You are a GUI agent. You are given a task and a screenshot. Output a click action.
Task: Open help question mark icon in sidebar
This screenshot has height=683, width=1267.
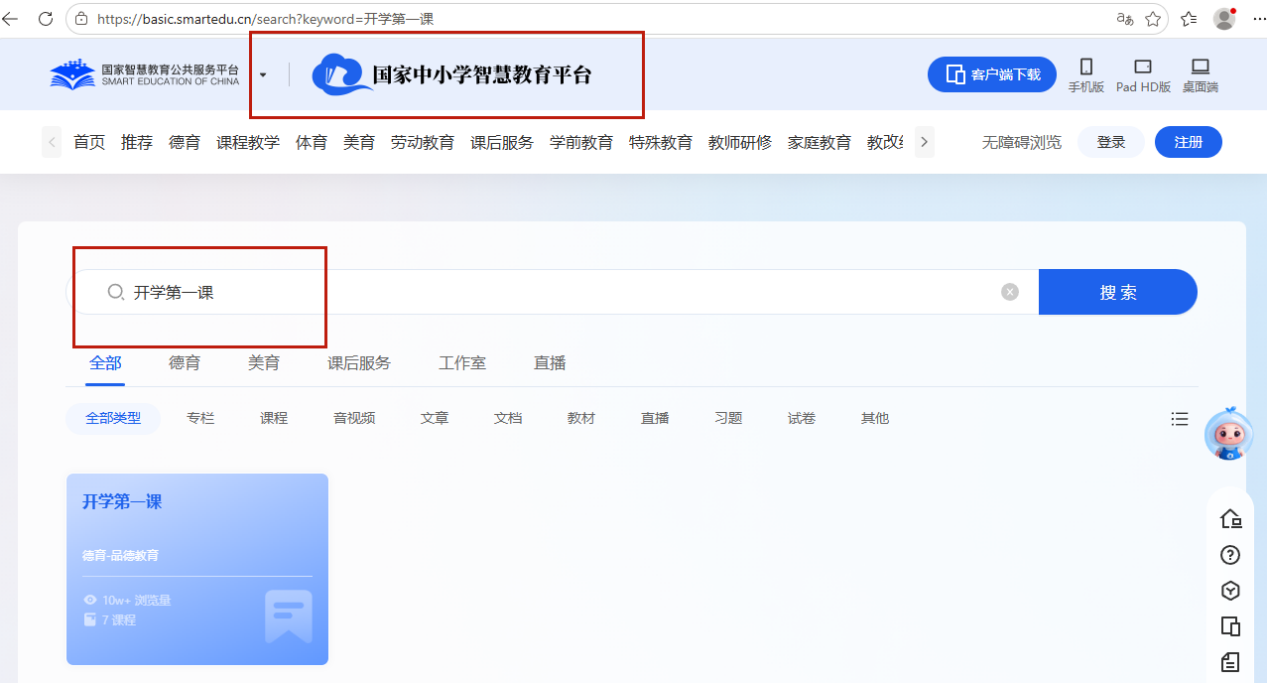point(1231,555)
